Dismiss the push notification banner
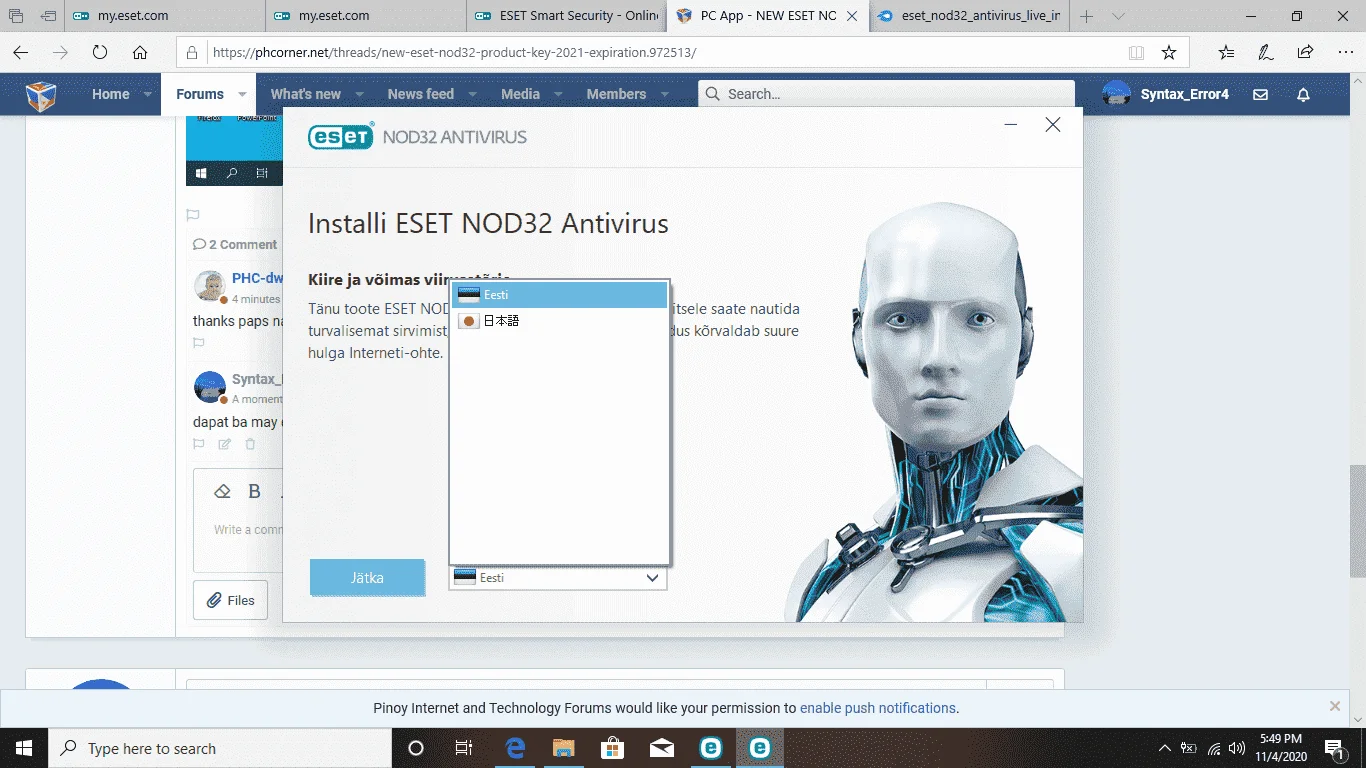This screenshot has width=1366, height=768. point(1335,706)
